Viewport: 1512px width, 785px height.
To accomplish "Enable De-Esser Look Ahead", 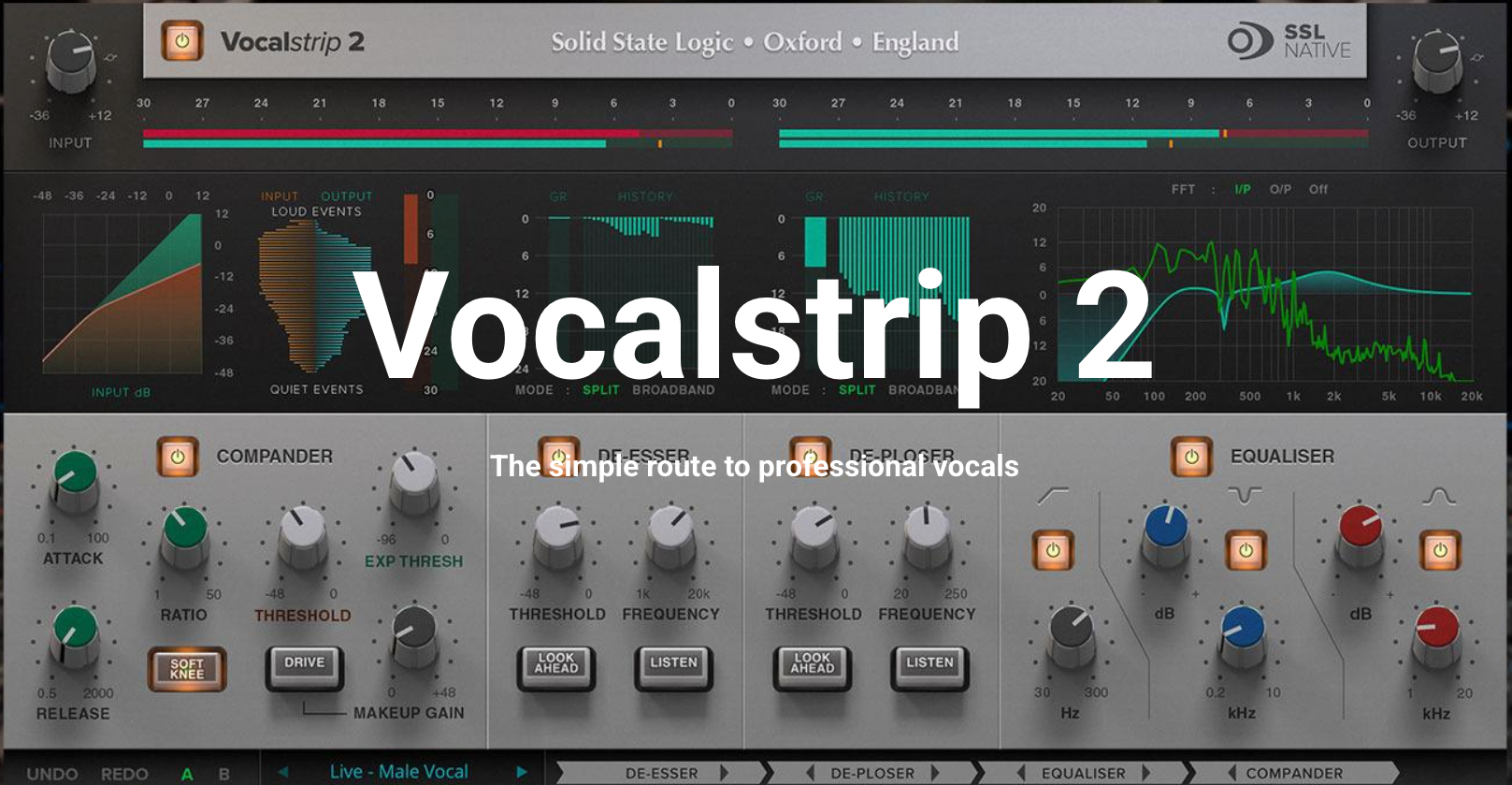I will click(556, 667).
